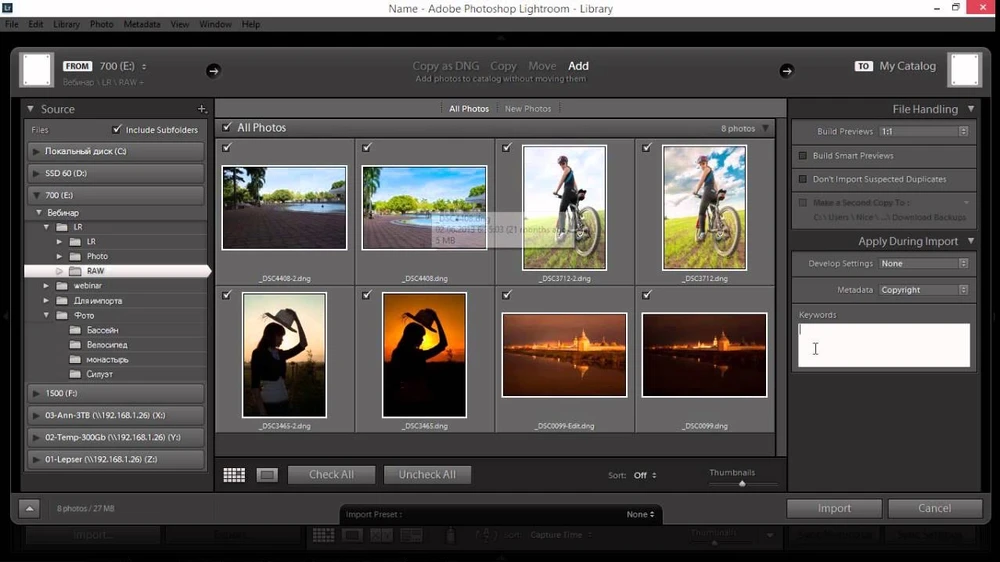Click the collapse arrow button at bottom left
The height and width of the screenshot is (562, 1000).
click(29, 508)
